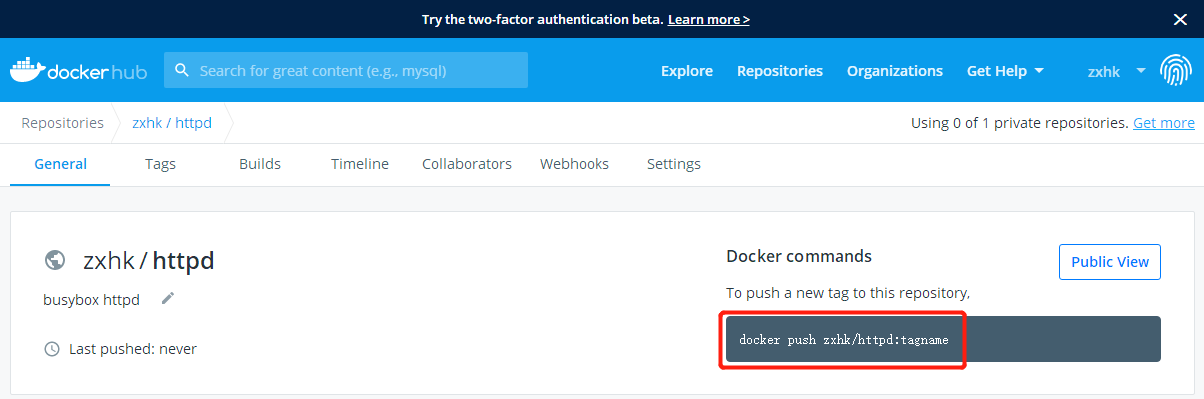The image size is (1204, 399).
Task: Open the Webhooks tab
Action: pyautogui.click(x=574, y=164)
